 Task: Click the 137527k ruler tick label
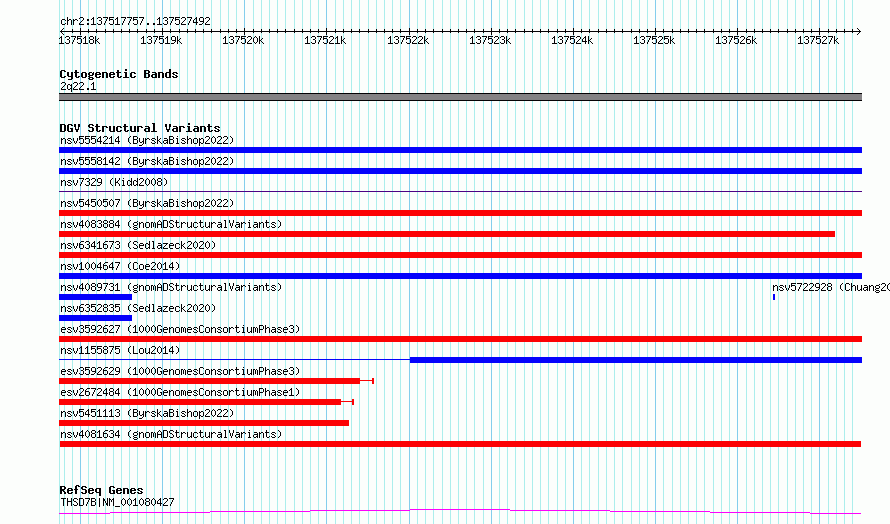coord(818,40)
